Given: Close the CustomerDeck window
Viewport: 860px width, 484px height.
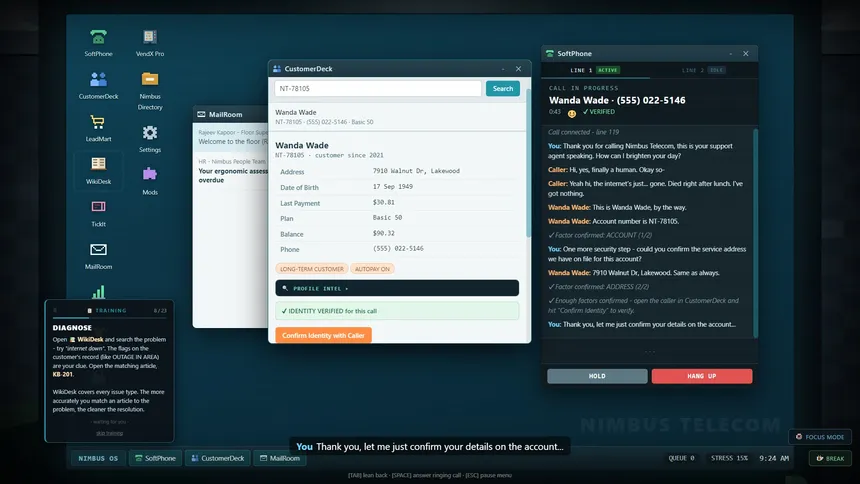Looking at the screenshot, I should click(x=518, y=69).
